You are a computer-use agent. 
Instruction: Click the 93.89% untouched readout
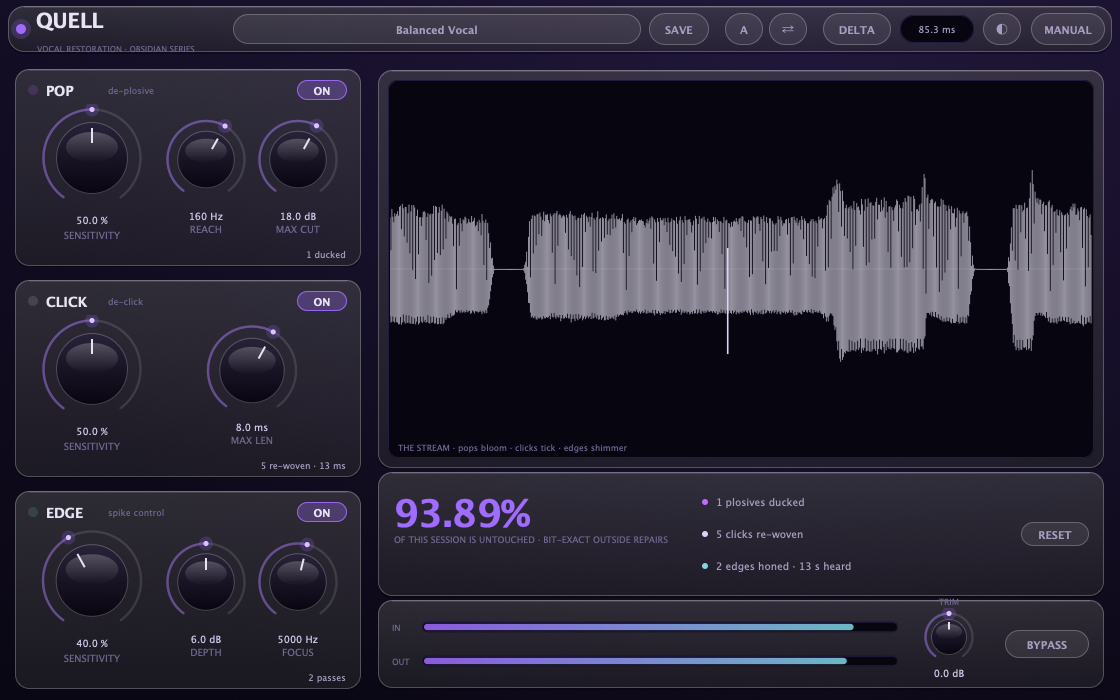(x=463, y=513)
